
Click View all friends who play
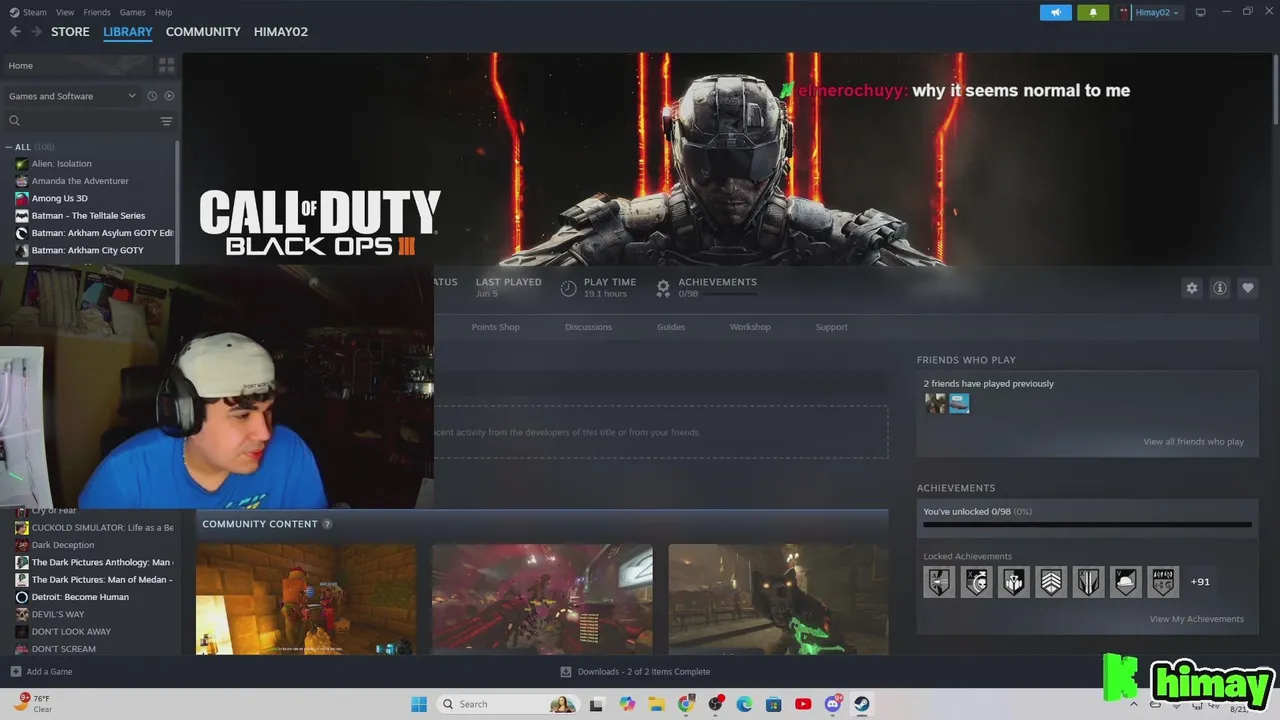tap(1194, 442)
